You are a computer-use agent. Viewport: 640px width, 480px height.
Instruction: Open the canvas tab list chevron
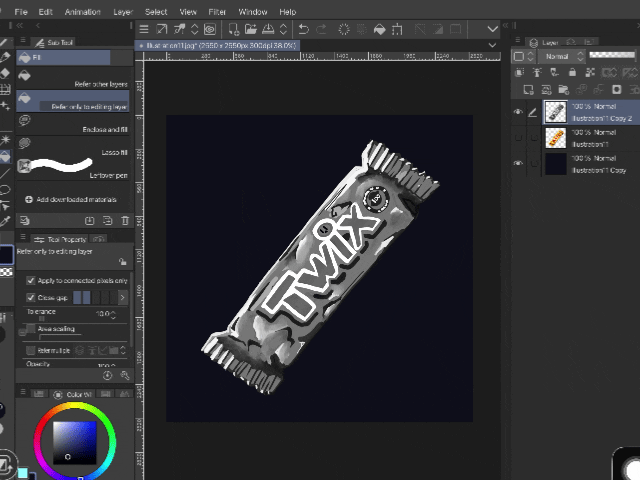pyautogui.click(x=492, y=45)
